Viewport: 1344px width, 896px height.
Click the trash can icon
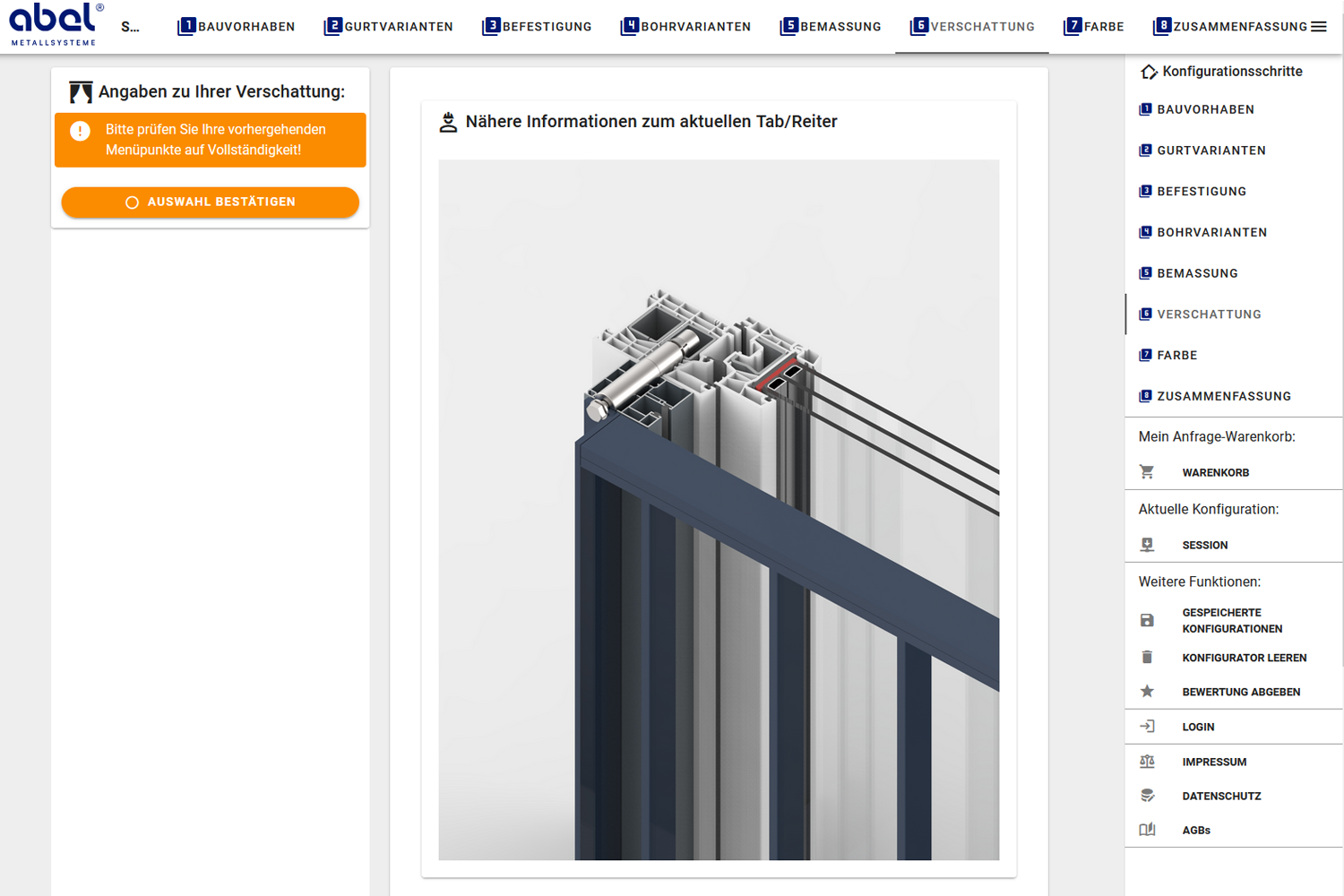[x=1147, y=657]
